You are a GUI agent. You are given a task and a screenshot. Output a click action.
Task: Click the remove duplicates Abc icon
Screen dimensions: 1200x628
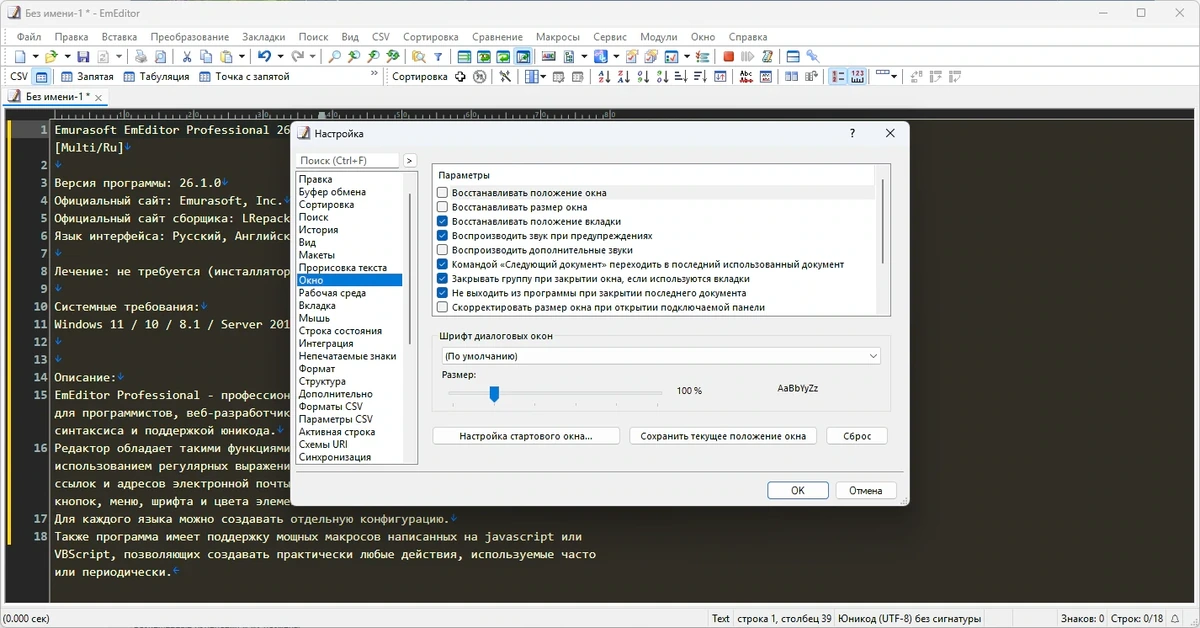(x=746, y=77)
